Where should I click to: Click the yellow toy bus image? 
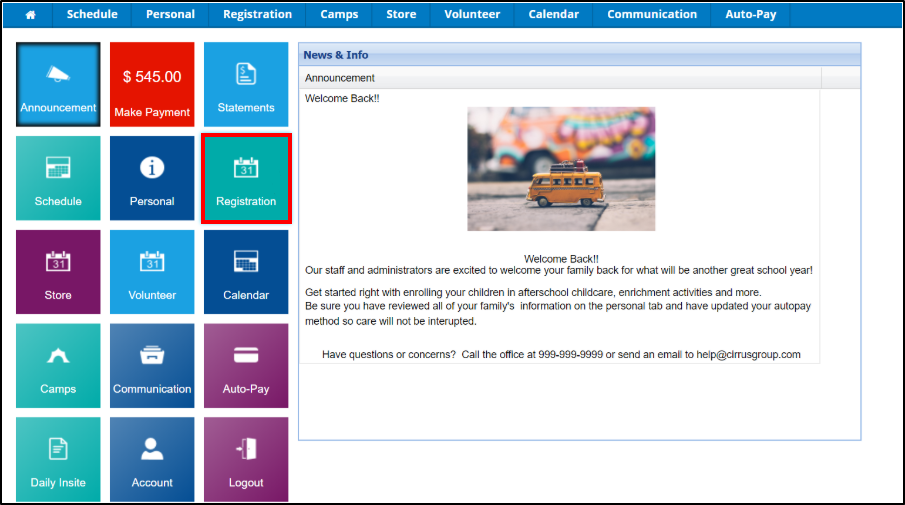click(561, 169)
